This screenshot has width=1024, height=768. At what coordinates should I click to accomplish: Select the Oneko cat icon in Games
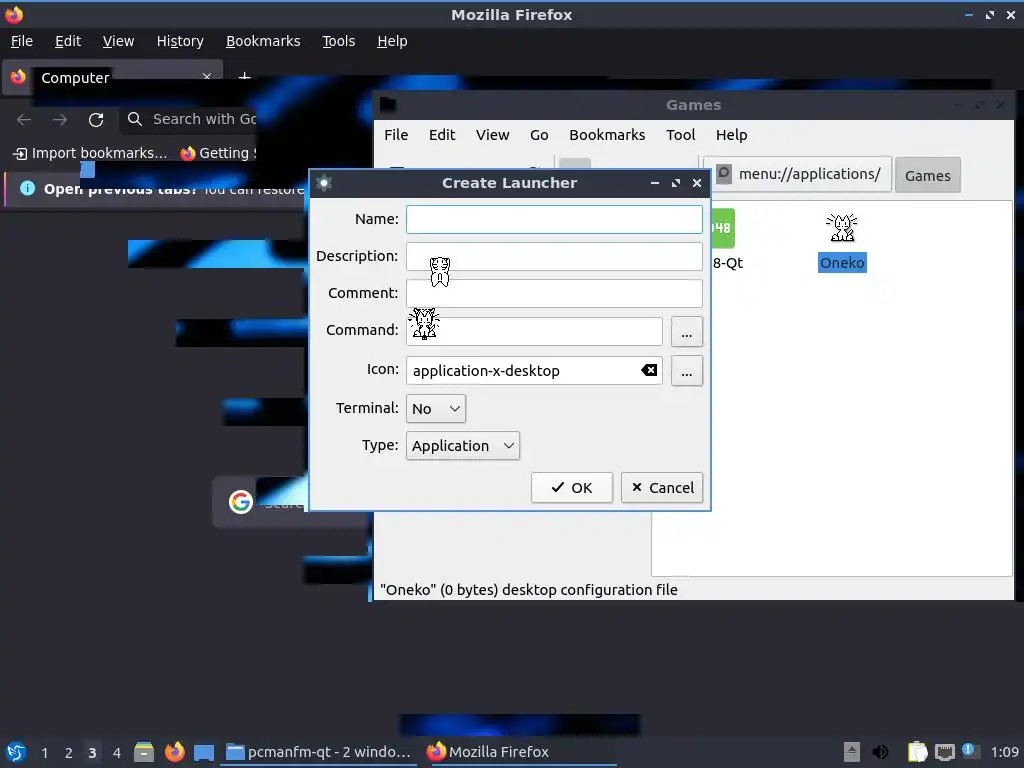[x=842, y=228]
